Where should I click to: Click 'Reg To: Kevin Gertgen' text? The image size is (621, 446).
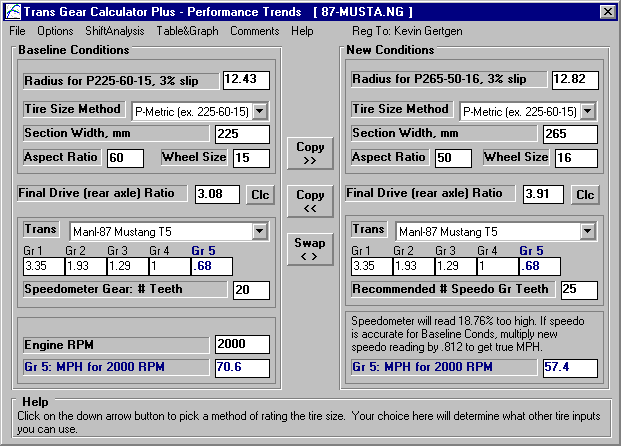click(407, 31)
